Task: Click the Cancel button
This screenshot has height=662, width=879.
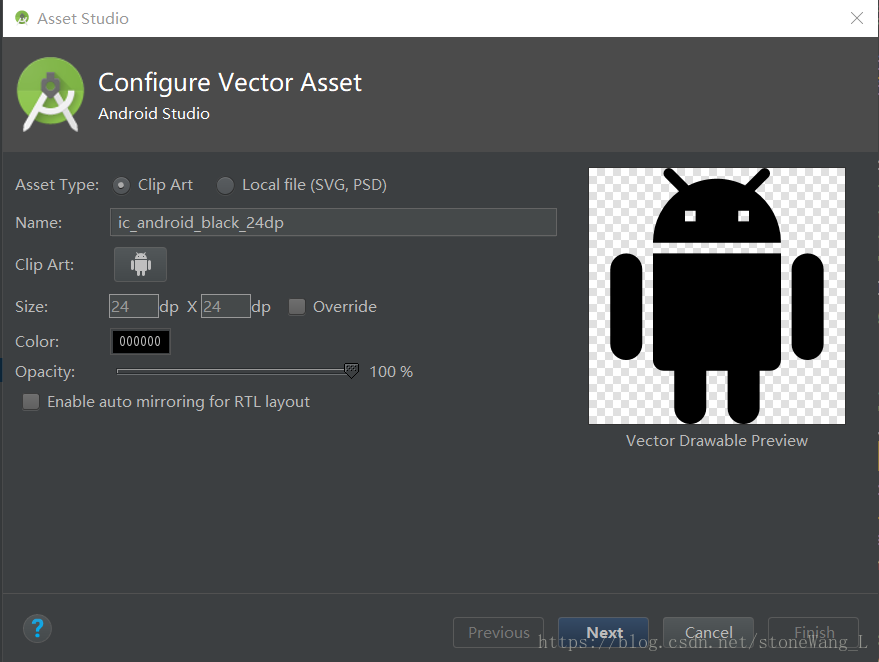Action: 709,632
